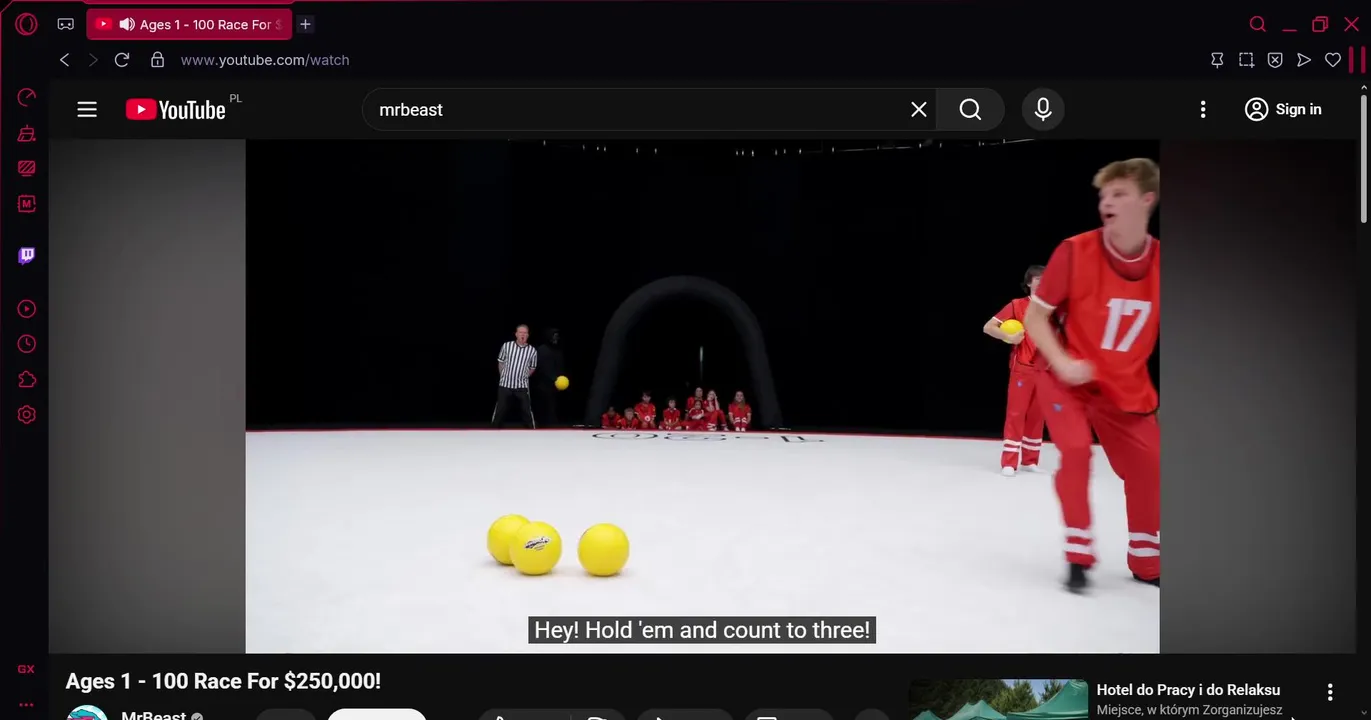Select the Ages 1 - 100 Race tab

[x=190, y=24]
